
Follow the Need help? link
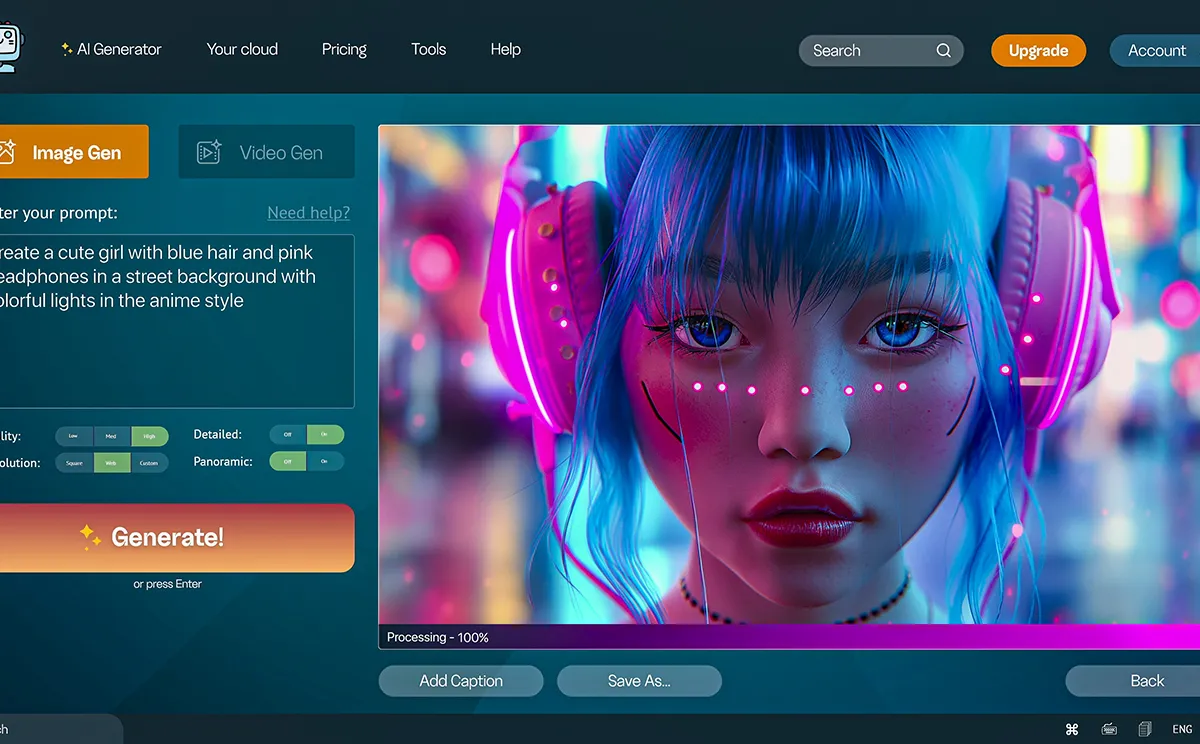point(308,212)
